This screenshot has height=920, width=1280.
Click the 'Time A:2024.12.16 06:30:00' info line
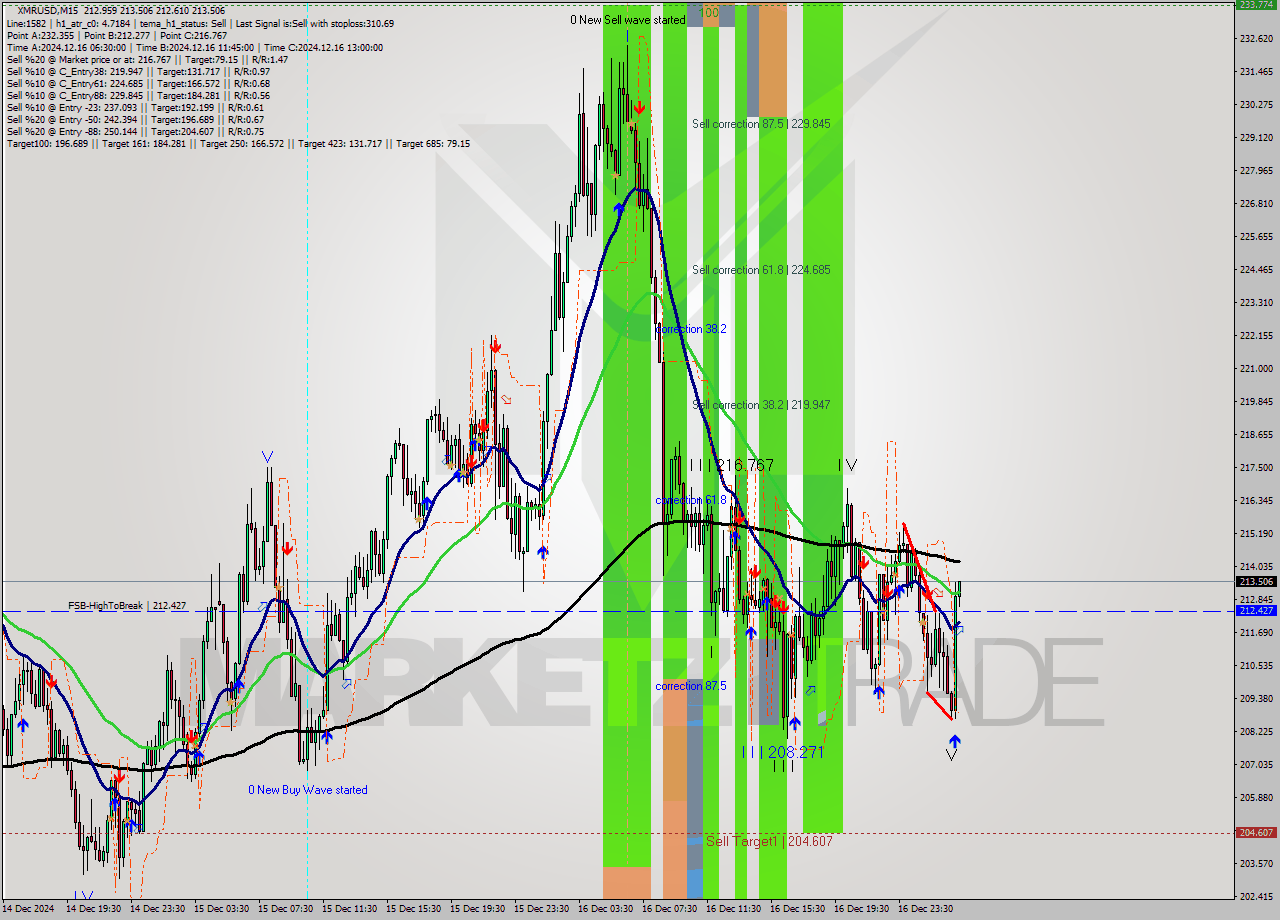(x=194, y=47)
